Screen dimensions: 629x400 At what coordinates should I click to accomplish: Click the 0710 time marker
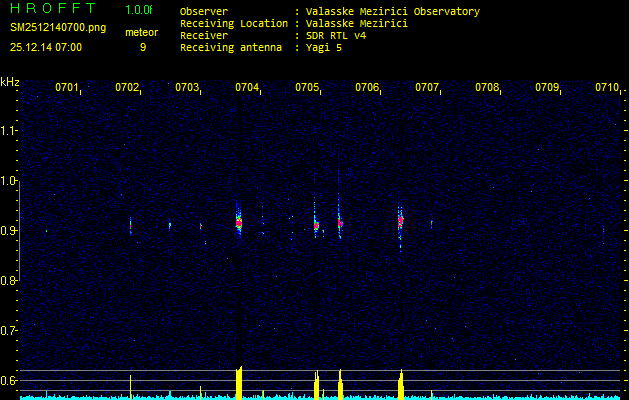click(x=607, y=88)
